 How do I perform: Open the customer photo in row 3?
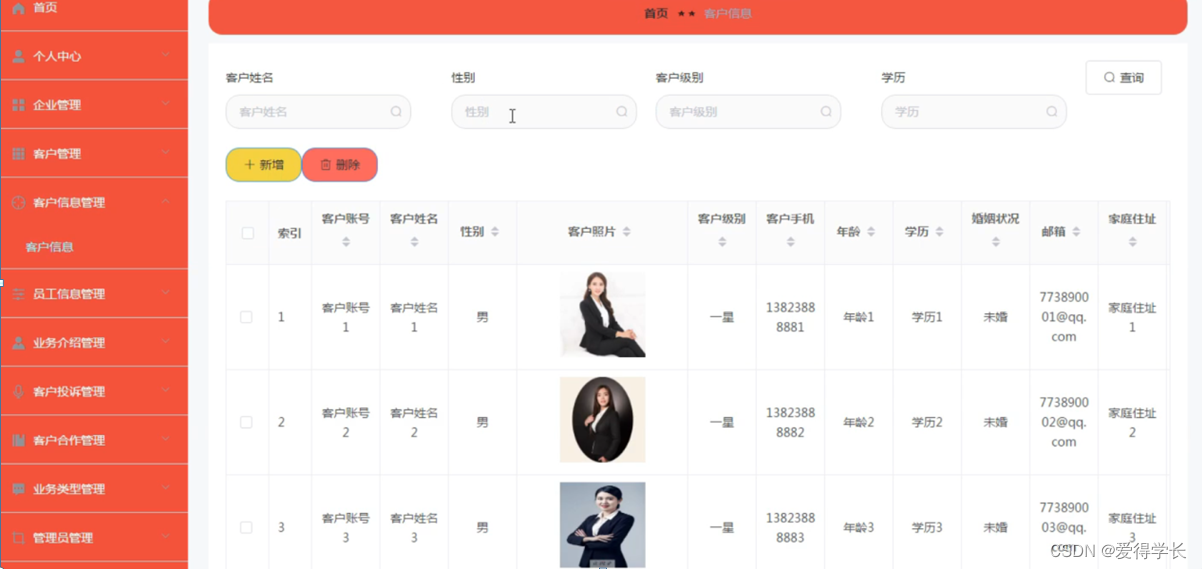click(x=602, y=525)
